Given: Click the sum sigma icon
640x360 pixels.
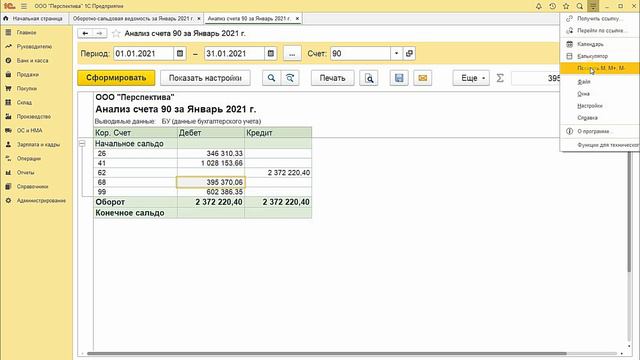Looking at the screenshot, I should coord(500,78).
